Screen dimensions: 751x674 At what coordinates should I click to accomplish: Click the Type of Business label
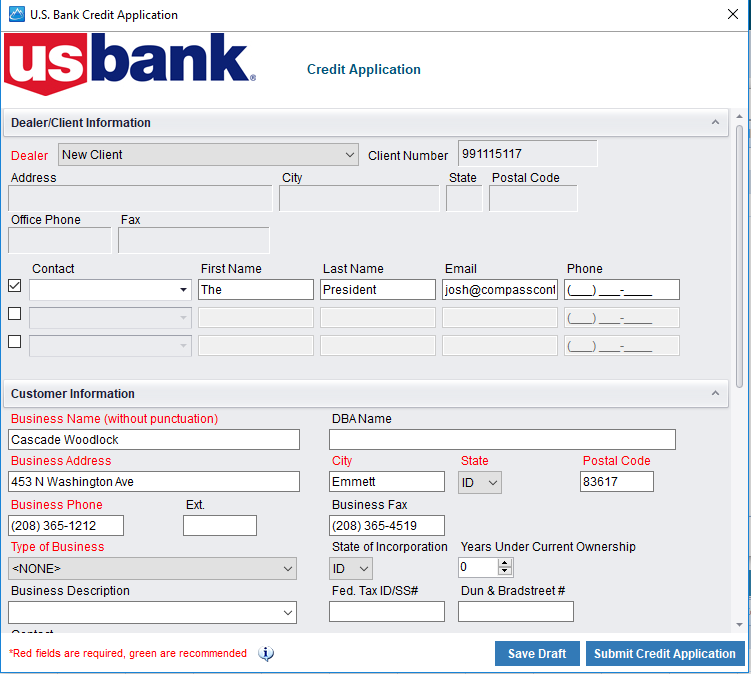pyautogui.click(x=57, y=547)
